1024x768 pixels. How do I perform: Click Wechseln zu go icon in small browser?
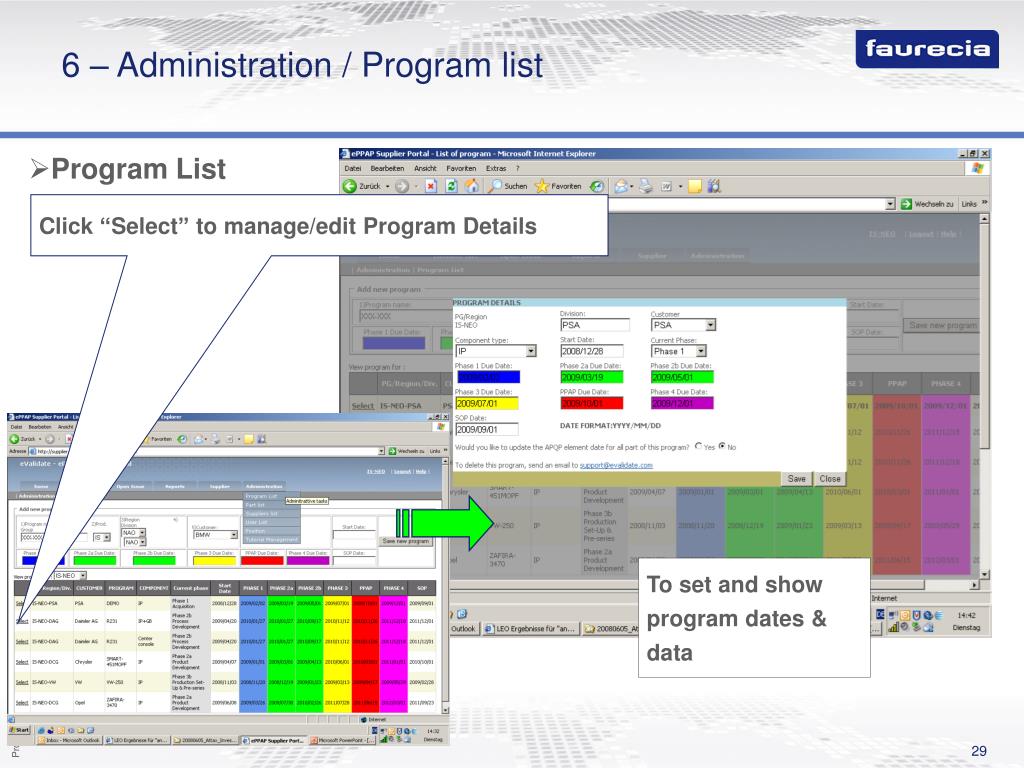click(392, 451)
